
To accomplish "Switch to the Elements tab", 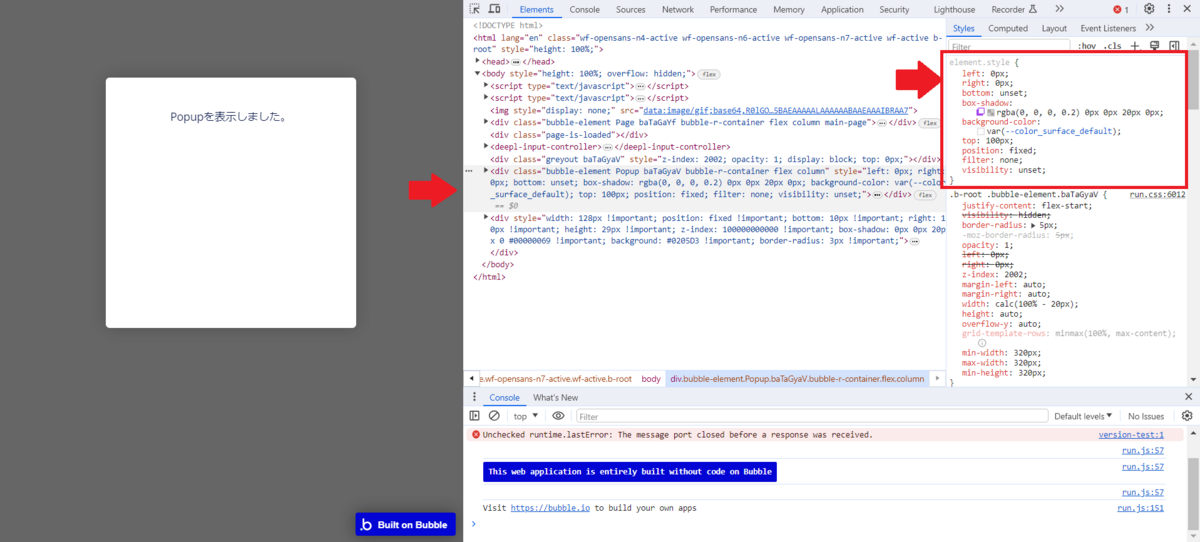I will pyautogui.click(x=536, y=9).
